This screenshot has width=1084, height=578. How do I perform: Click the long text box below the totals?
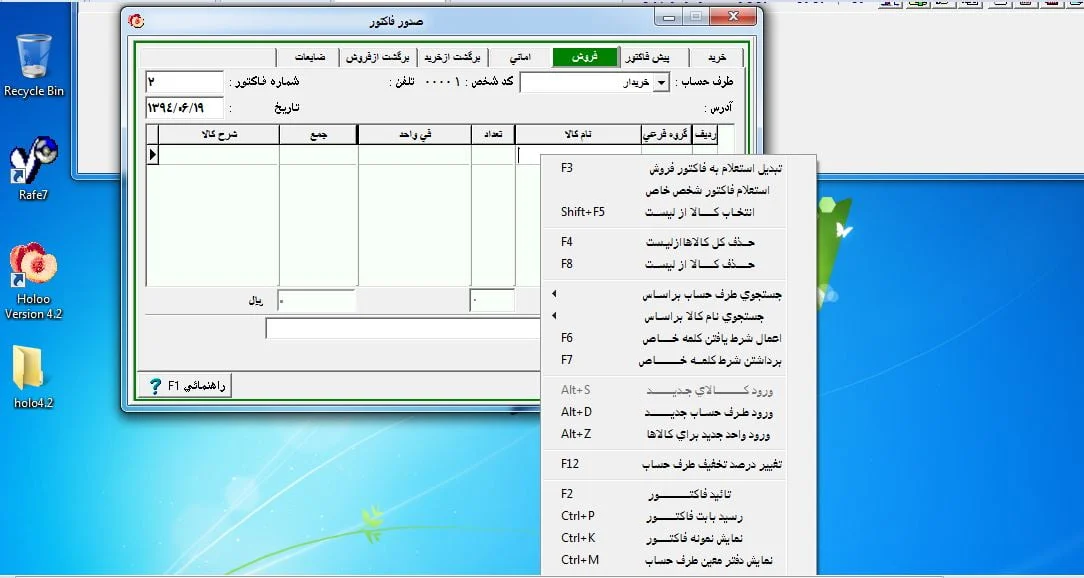coord(402,328)
